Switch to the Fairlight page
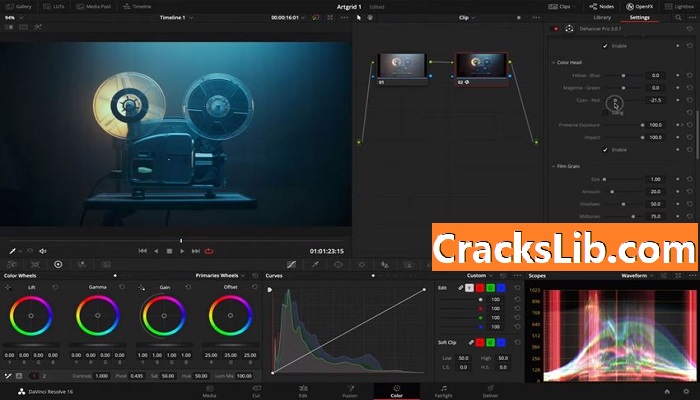Screen dimensions: 700x400 coord(443,392)
